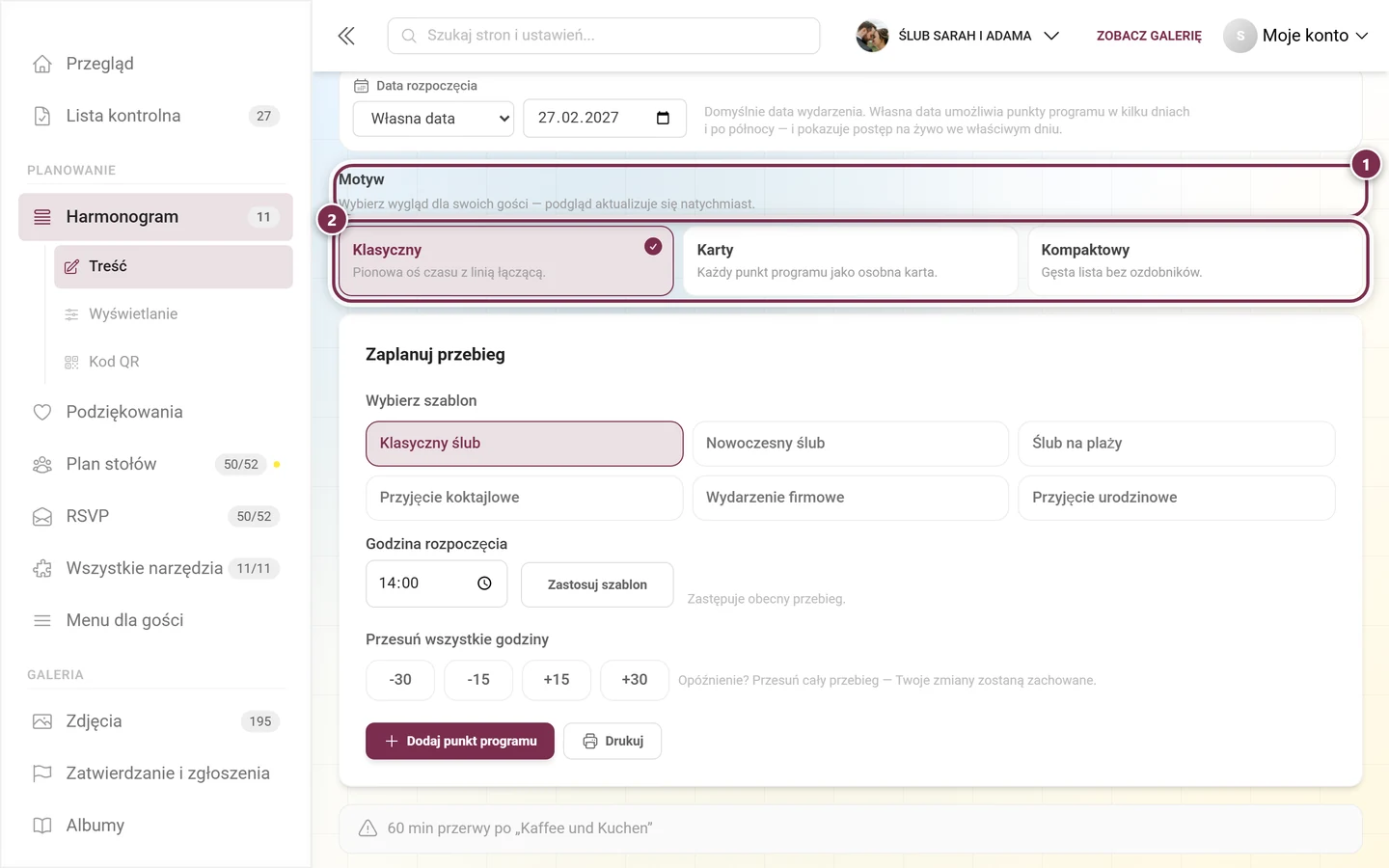Click the RSVP envelope icon
The width and height of the screenshot is (1389, 868).
click(42, 516)
